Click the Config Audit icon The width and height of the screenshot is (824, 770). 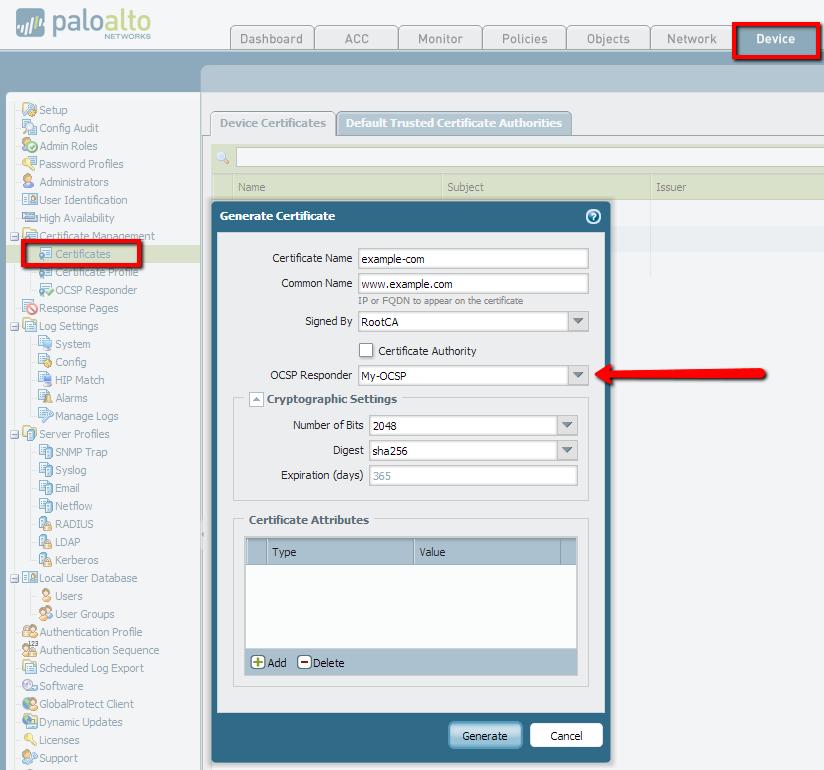[x=29, y=128]
